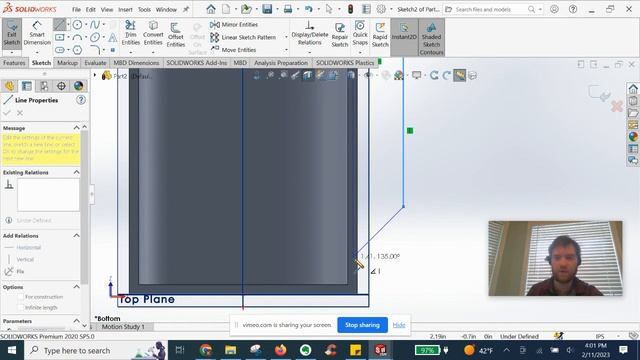Select the Corner Rectangle tool
This screenshot has height=360, width=640.
point(60,38)
